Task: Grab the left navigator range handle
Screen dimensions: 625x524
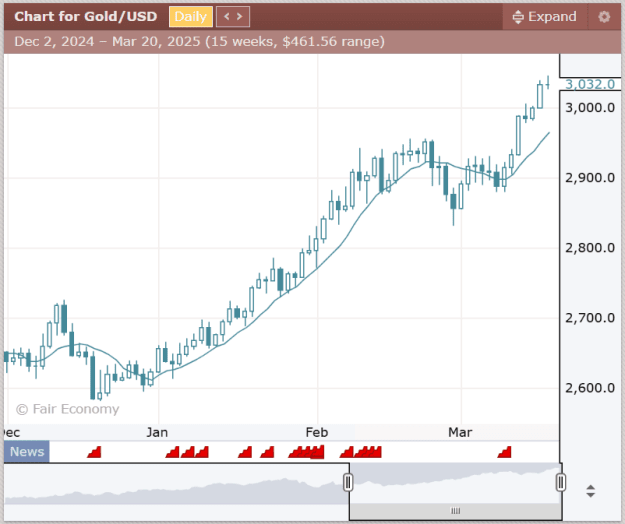Action: point(348,482)
